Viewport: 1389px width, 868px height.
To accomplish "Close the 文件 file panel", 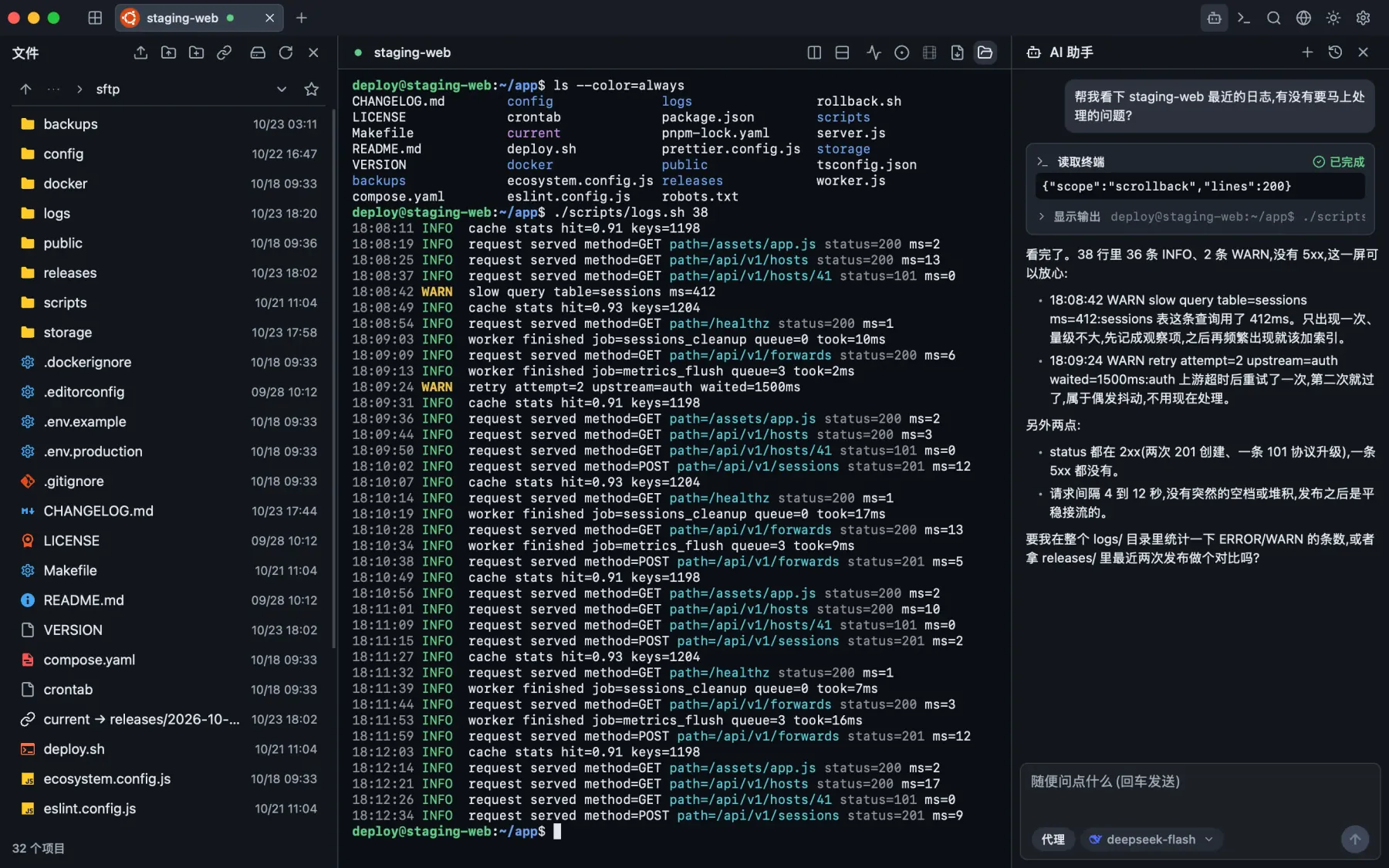I will pyautogui.click(x=313, y=52).
